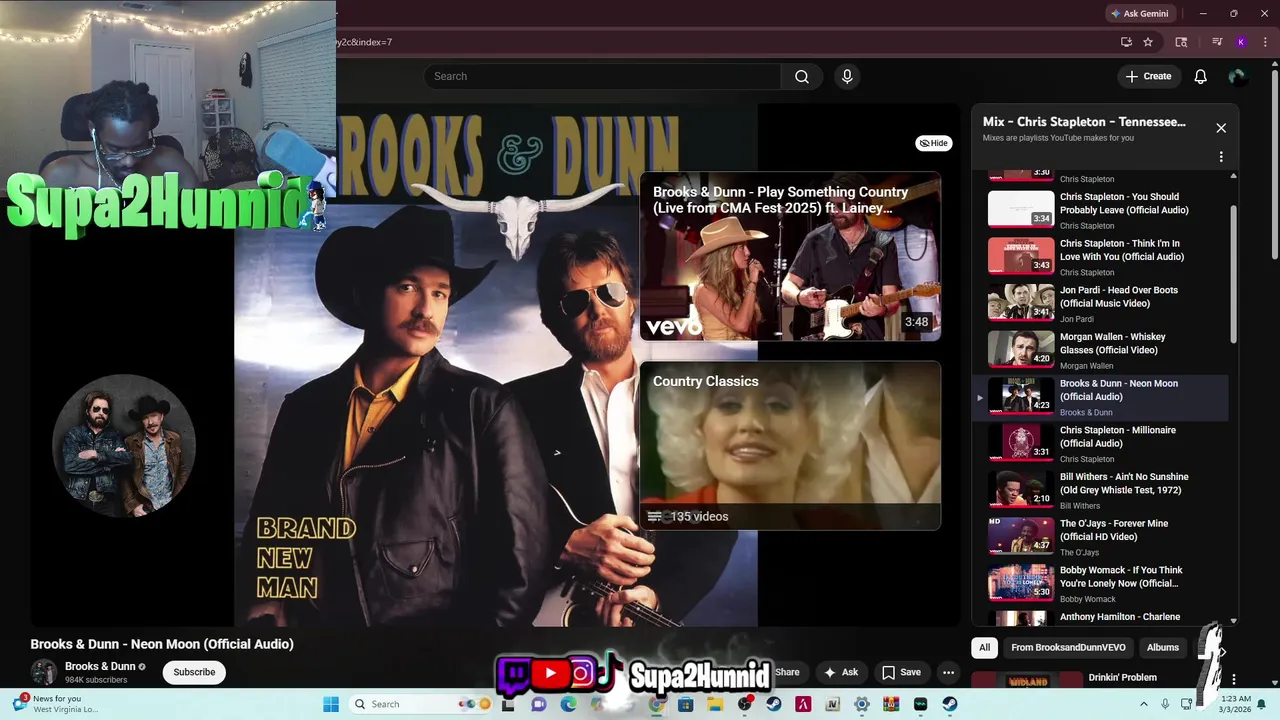The width and height of the screenshot is (1280, 720).
Task: Open the Chrome tab search sidebar icon
Action: pos(1181,42)
